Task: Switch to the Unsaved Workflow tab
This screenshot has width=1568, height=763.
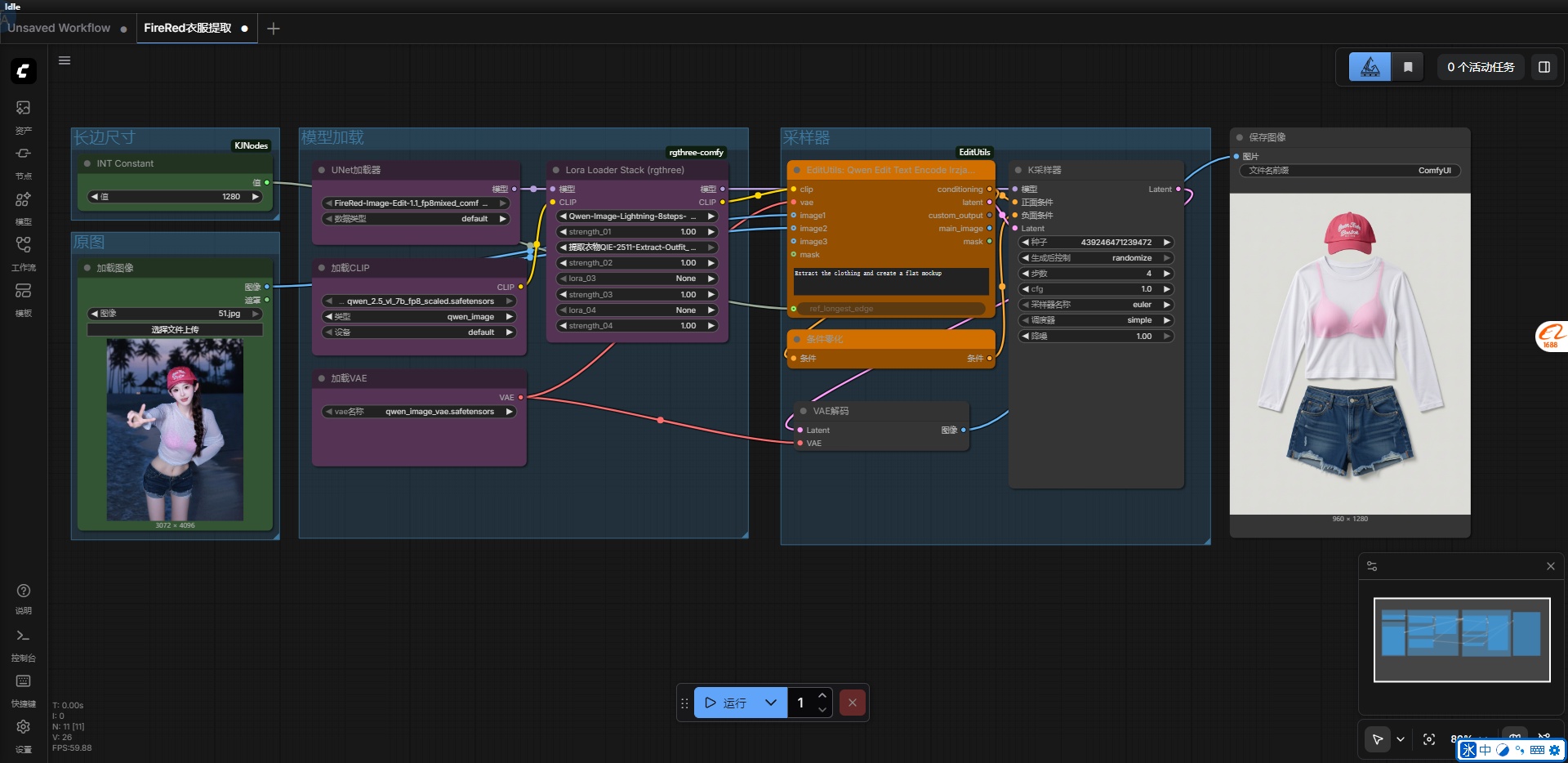Action: tap(60, 28)
